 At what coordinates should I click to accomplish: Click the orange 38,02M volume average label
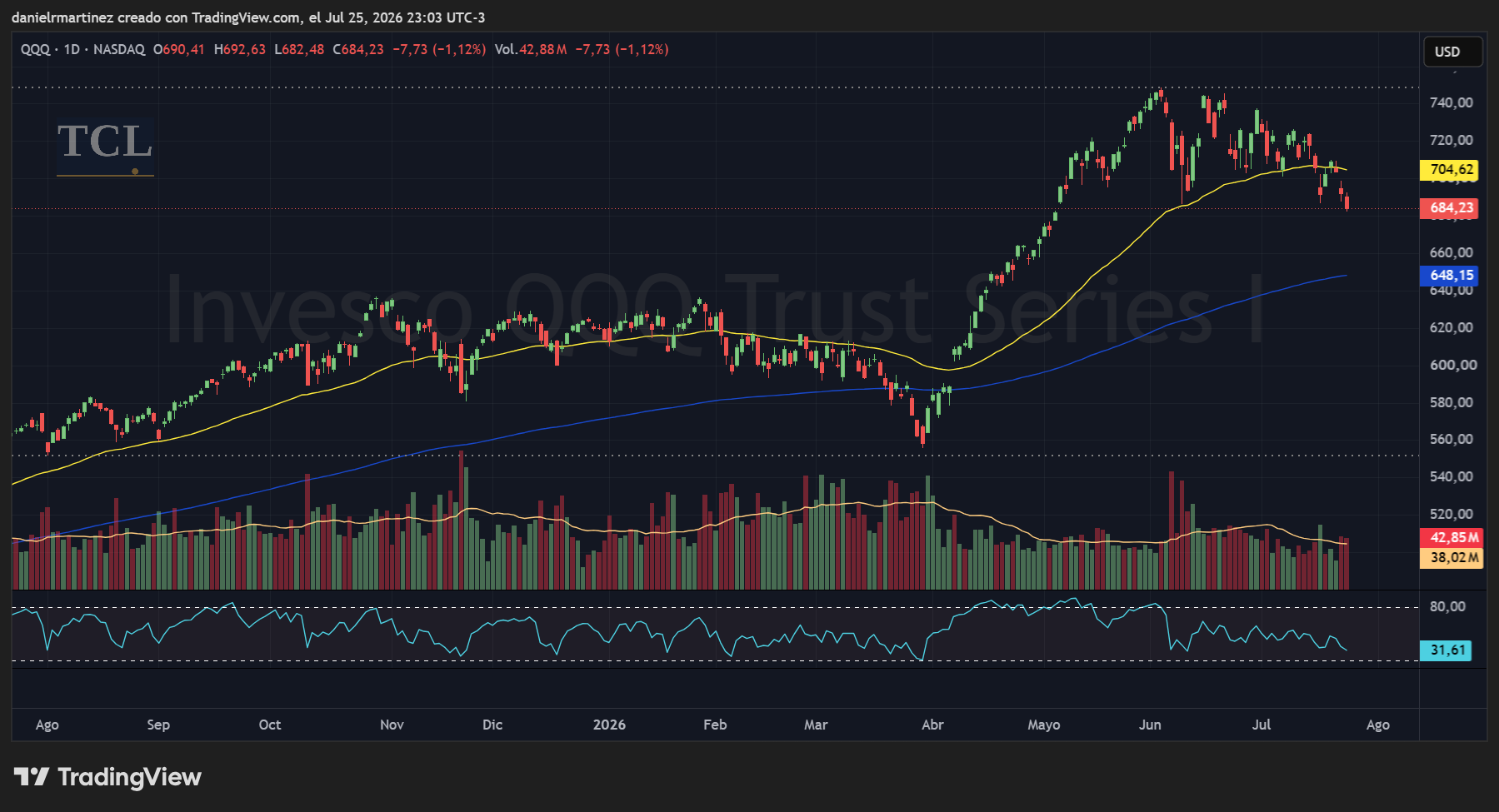[x=1451, y=558]
